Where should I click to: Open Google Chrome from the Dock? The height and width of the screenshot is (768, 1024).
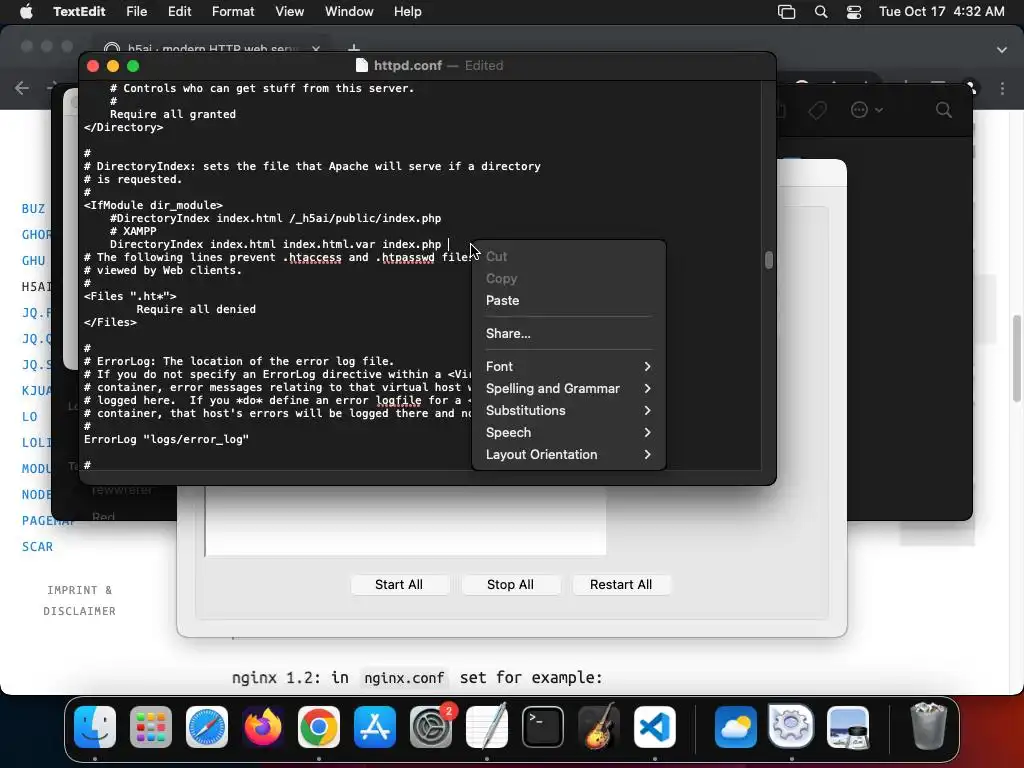[319, 727]
